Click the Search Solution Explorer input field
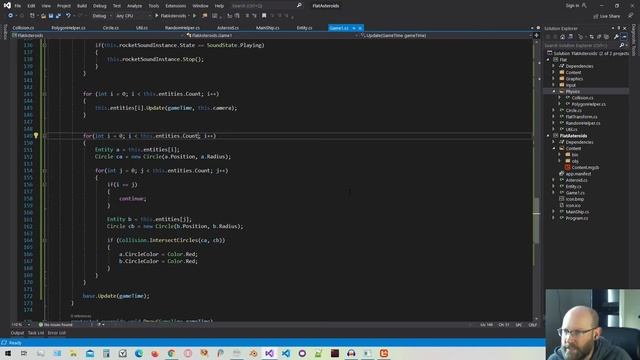 coord(581,45)
